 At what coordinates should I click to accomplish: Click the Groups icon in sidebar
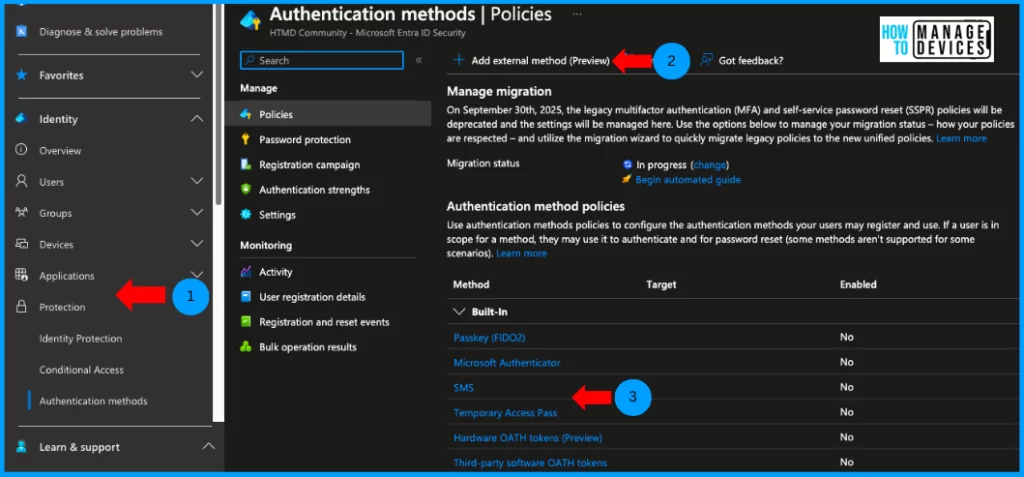[x=21, y=212]
